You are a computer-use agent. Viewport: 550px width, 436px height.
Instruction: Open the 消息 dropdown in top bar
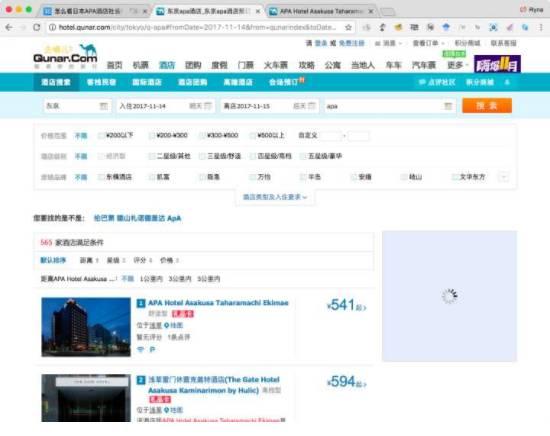(x=388, y=43)
